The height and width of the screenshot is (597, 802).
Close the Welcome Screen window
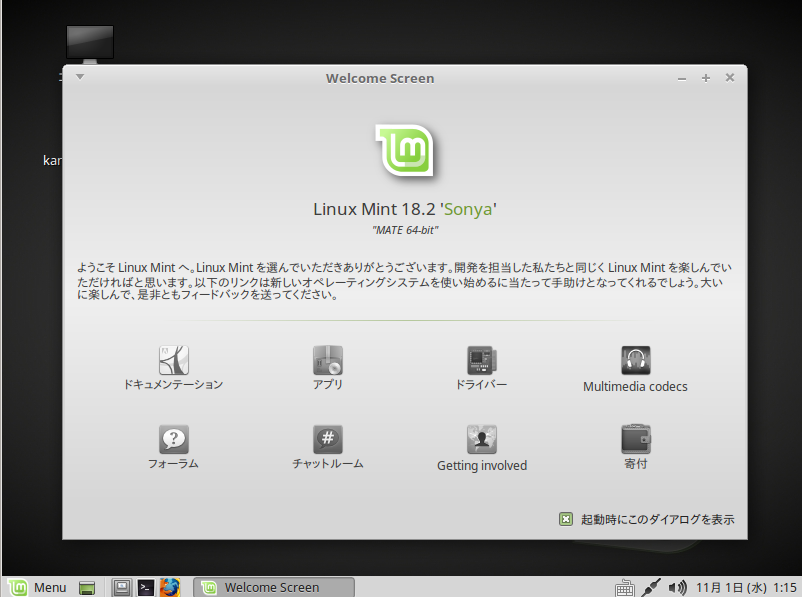(730, 77)
